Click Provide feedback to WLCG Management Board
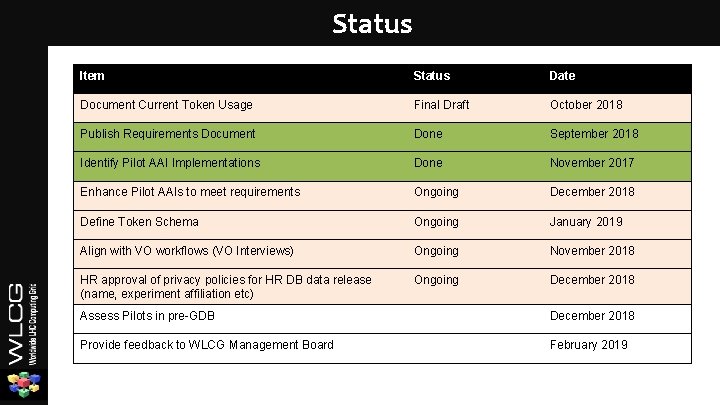Viewport: 720px width, 405px height. pyautogui.click(x=207, y=345)
